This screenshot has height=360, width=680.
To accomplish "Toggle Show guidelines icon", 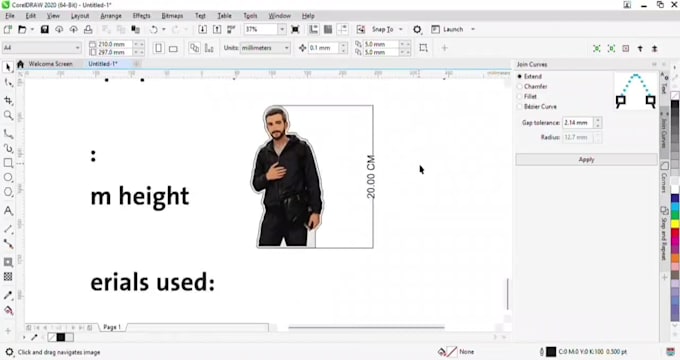I will point(343,29).
